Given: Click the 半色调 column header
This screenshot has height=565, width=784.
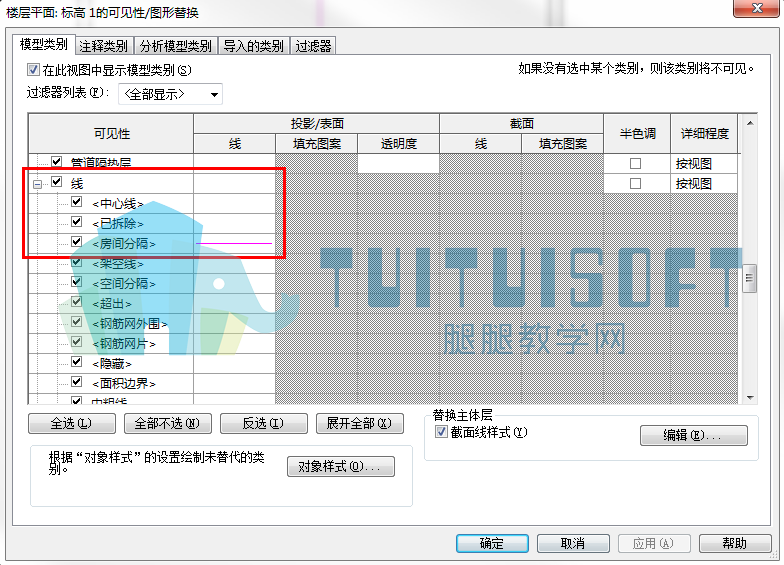Looking at the screenshot, I should (x=637, y=134).
